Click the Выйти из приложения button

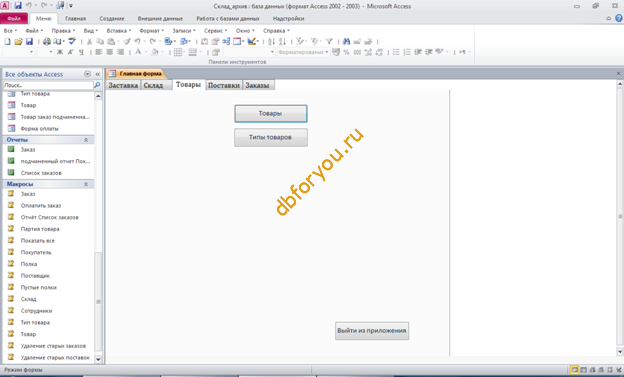point(372,331)
